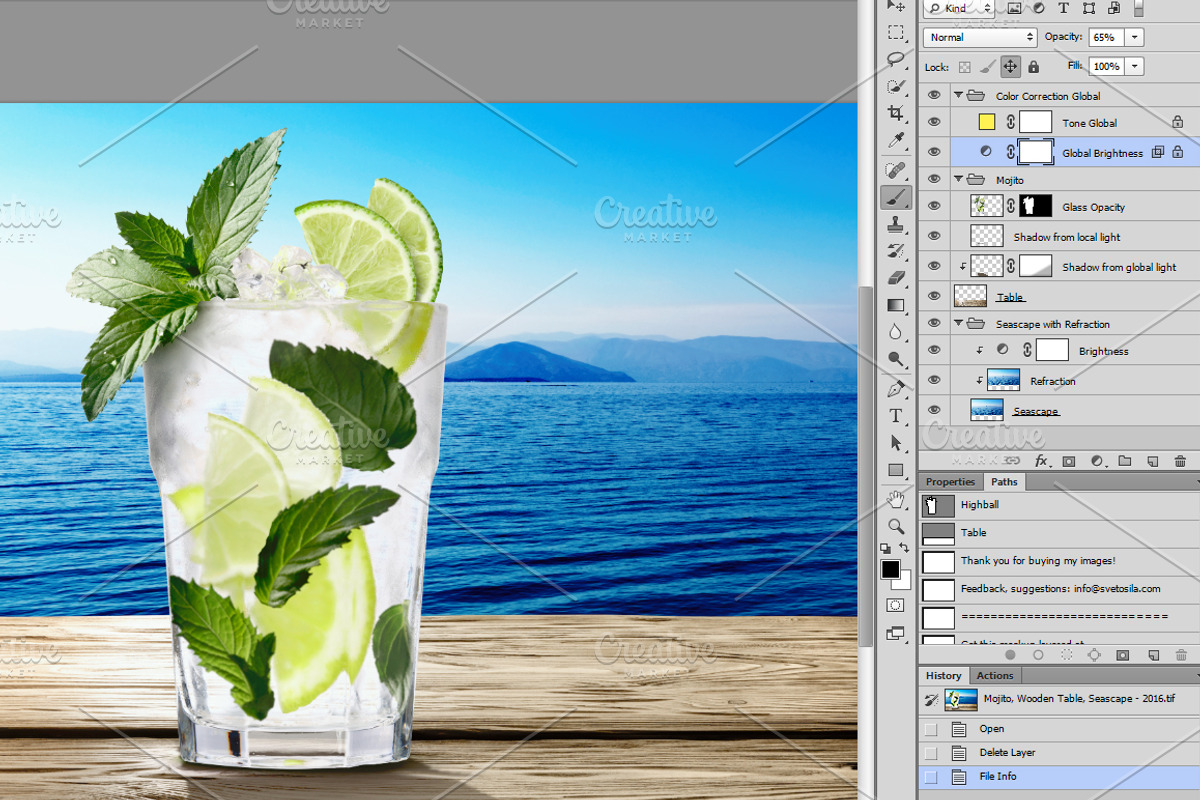Switch to the Properties tab

tap(950, 482)
